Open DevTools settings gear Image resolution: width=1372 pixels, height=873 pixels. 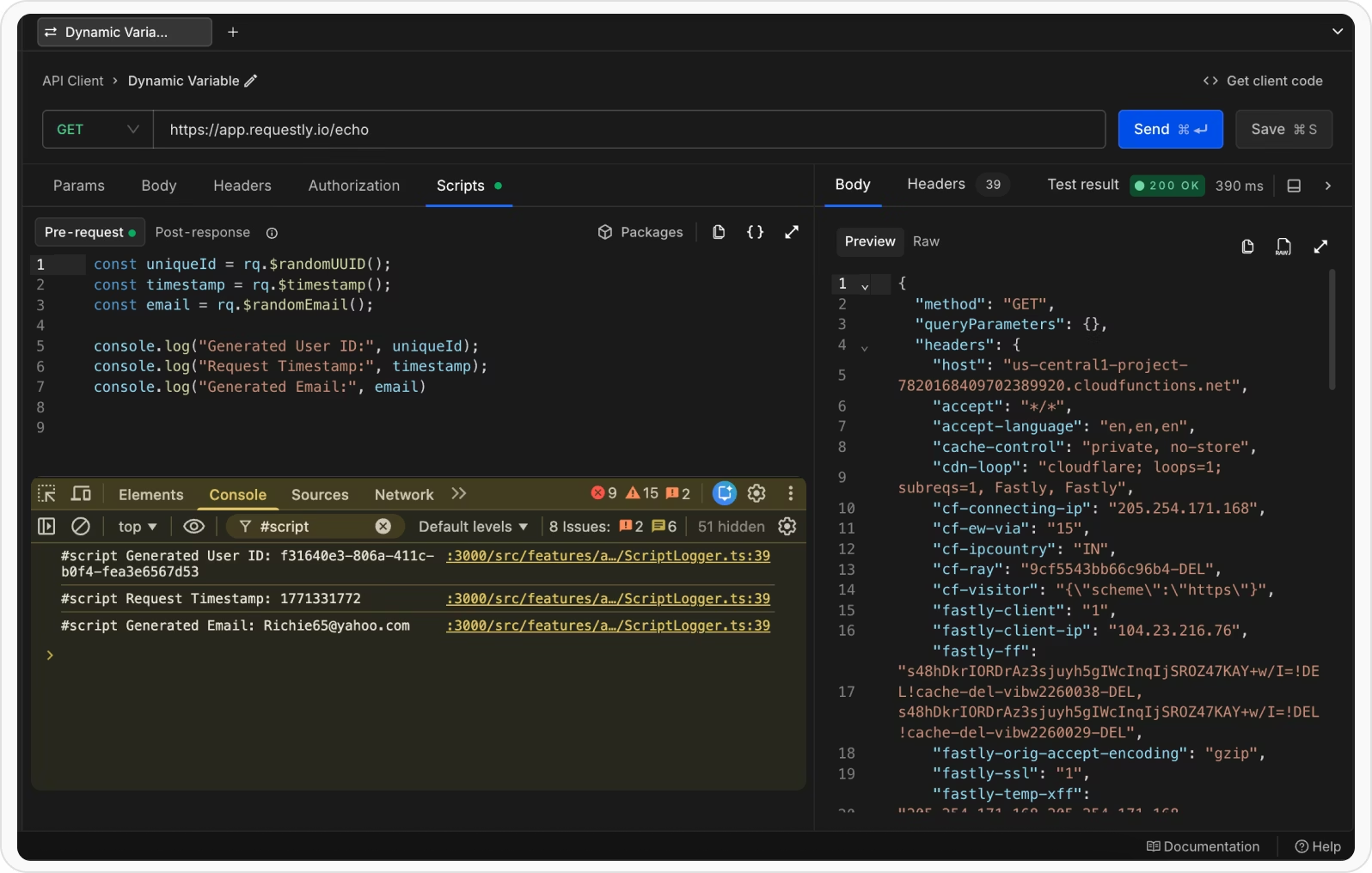click(756, 493)
